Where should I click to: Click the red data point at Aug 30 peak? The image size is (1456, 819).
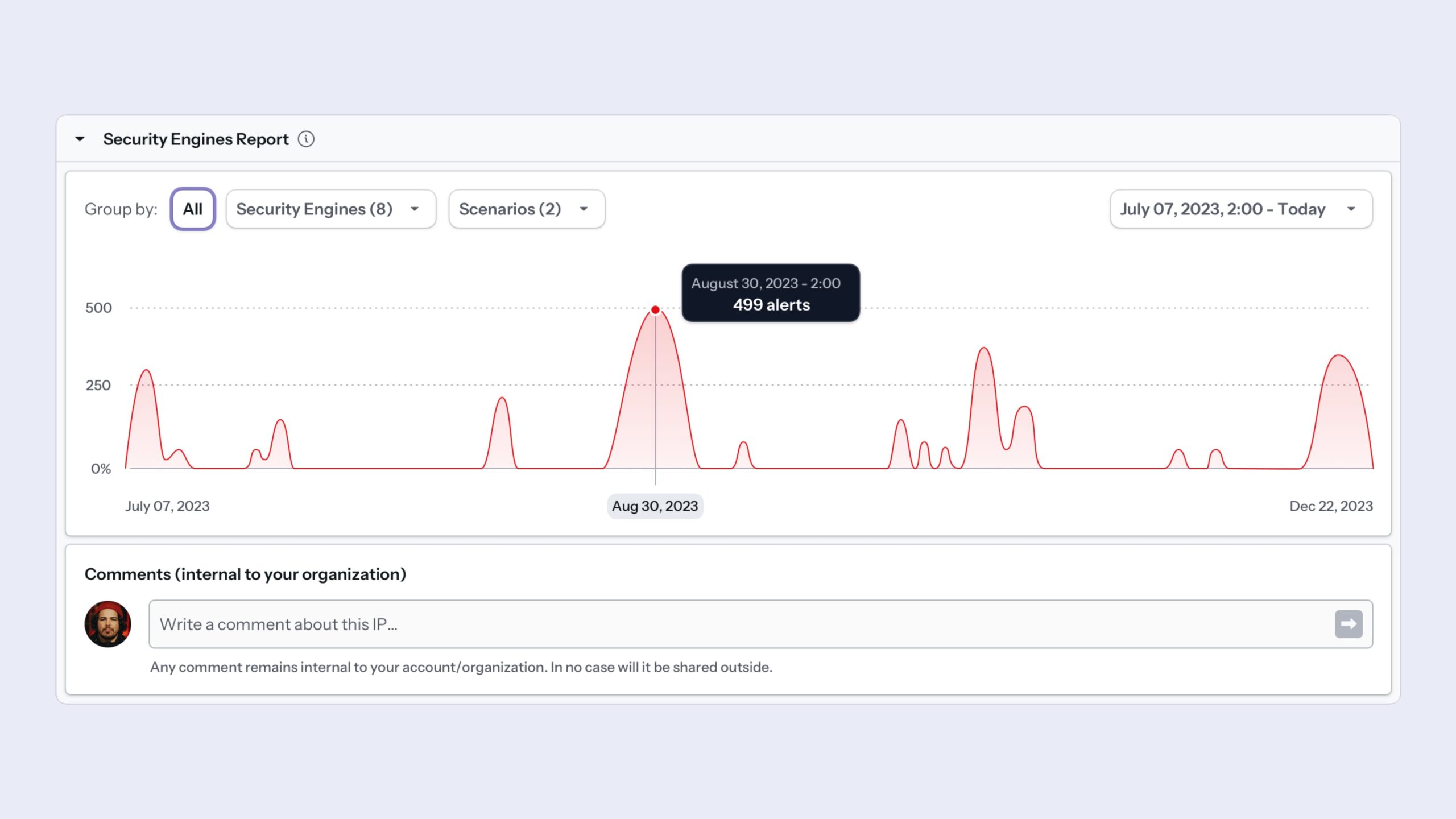pos(655,310)
